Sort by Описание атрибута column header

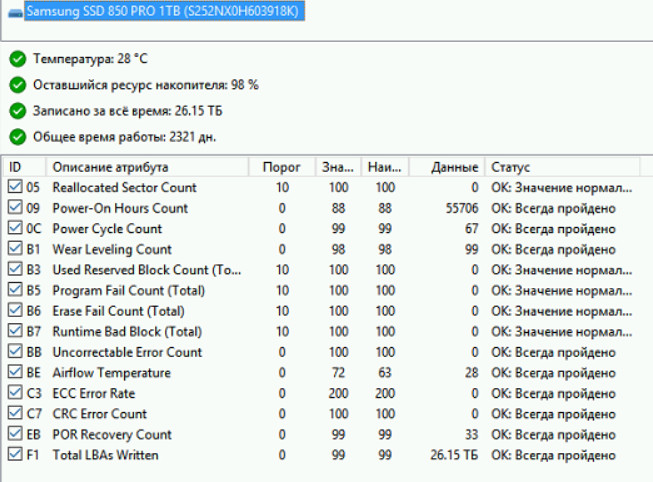tap(110, 167)
